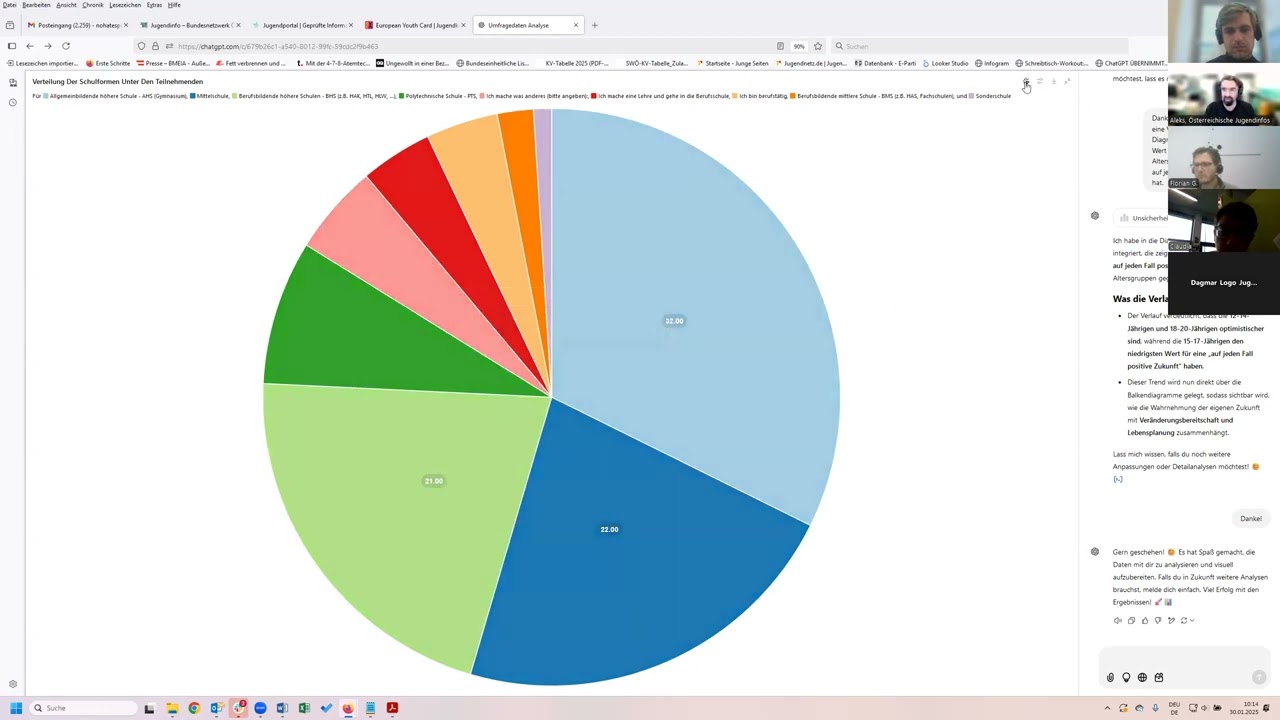
Task: Open the Lesezeichen menu
Action: click(x=124, y=5)
